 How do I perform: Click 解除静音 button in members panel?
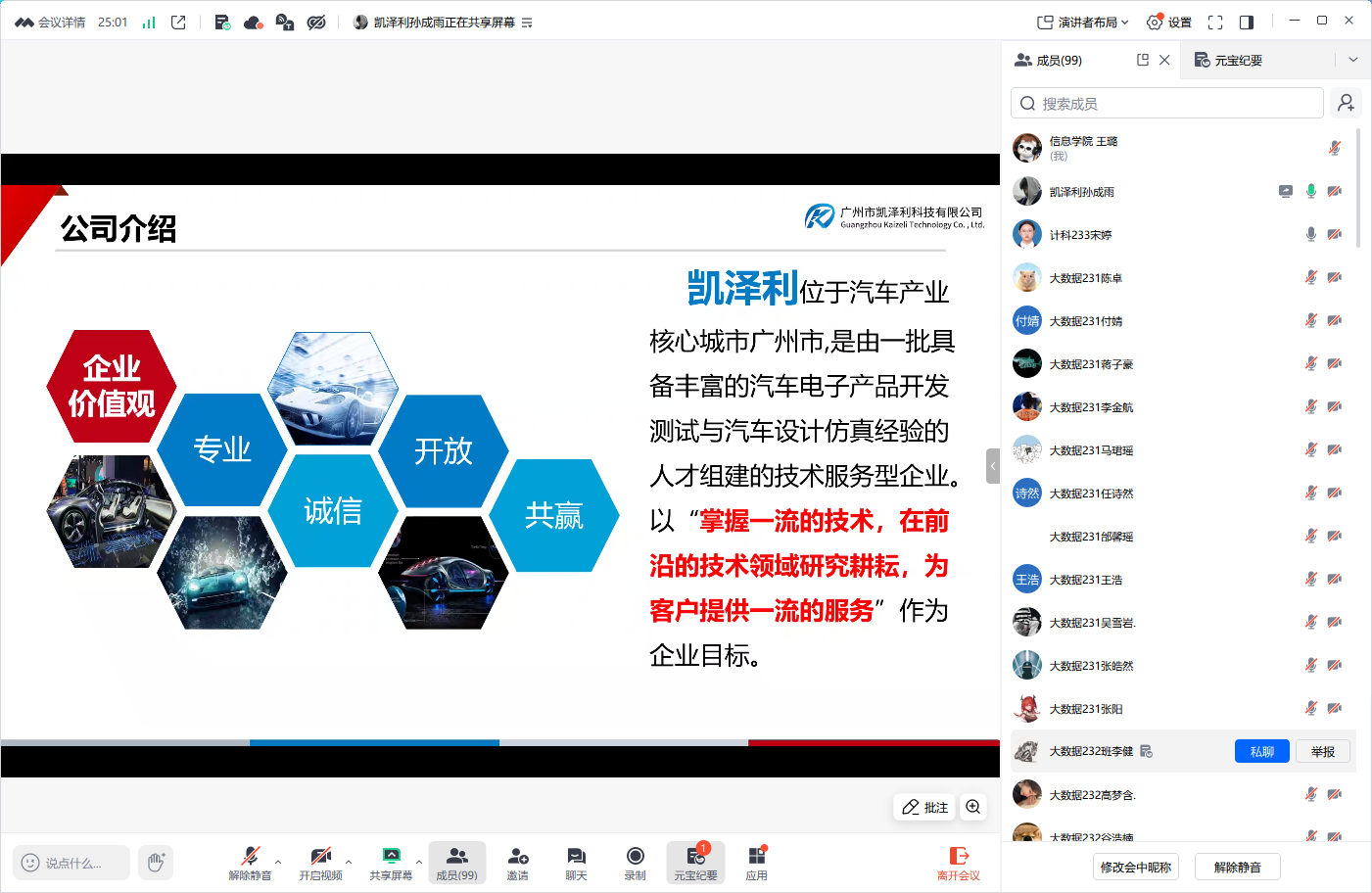[x=1238, y=867]
